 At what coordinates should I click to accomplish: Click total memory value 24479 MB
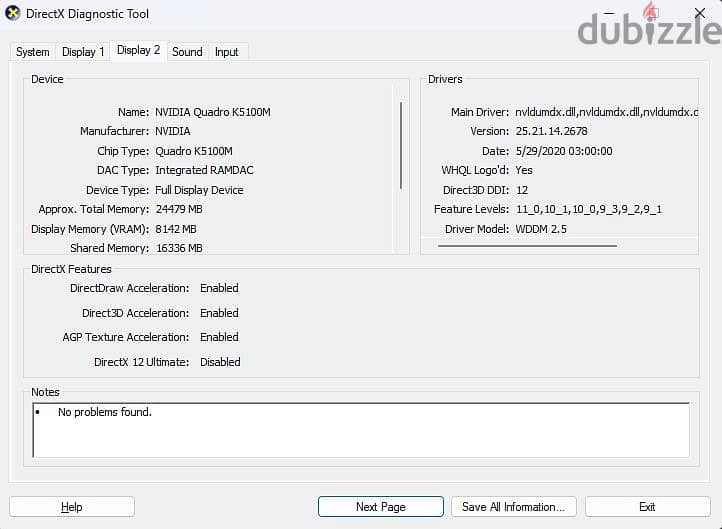pos(179,209)
